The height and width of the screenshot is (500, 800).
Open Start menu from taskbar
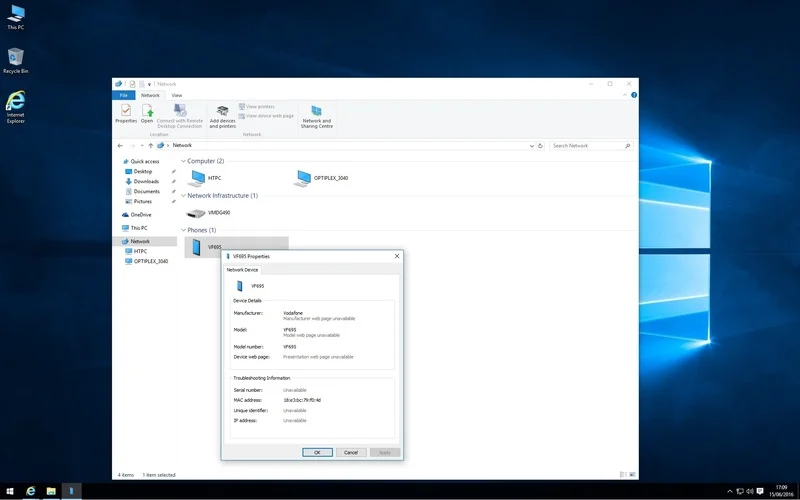coord(10,491)
